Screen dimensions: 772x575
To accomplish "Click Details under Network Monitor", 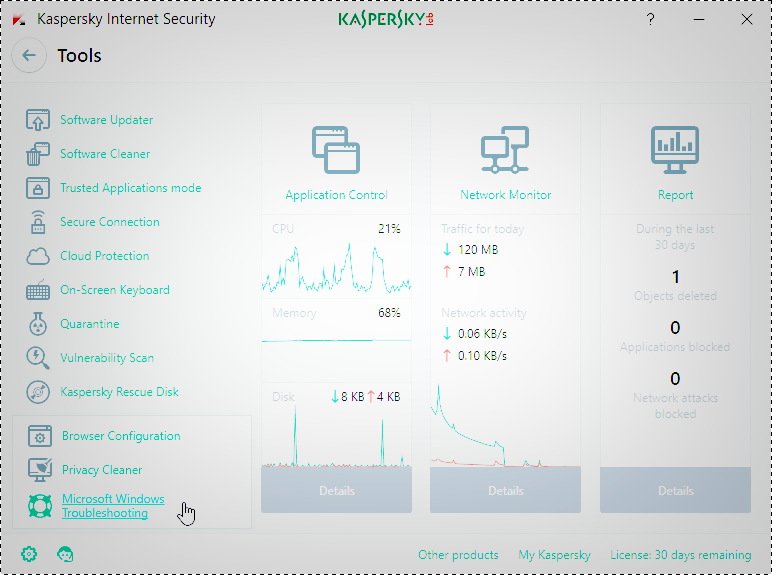I will click(505, 490).
